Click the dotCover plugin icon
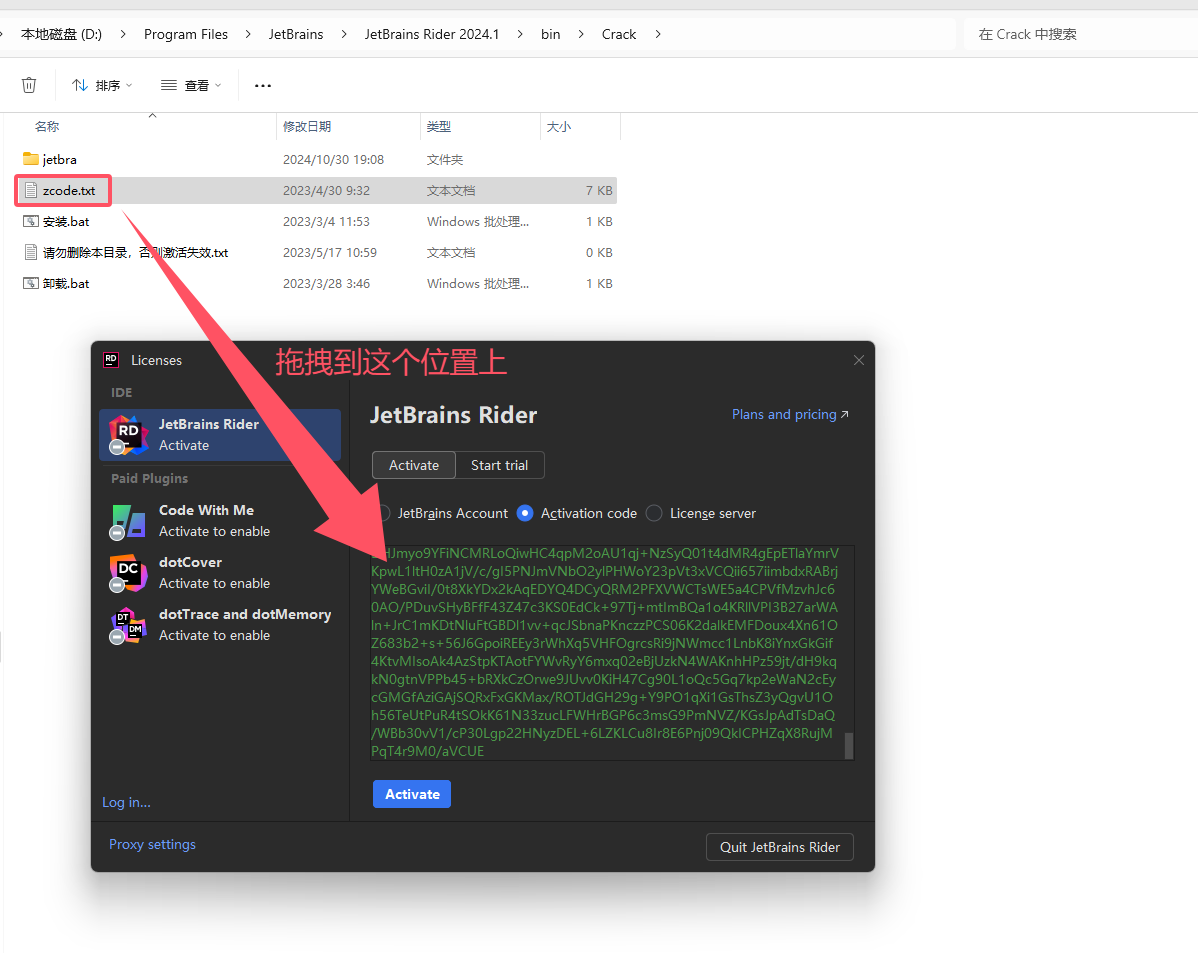This screenshot has width=1198, height=953. tap(127, 573)
